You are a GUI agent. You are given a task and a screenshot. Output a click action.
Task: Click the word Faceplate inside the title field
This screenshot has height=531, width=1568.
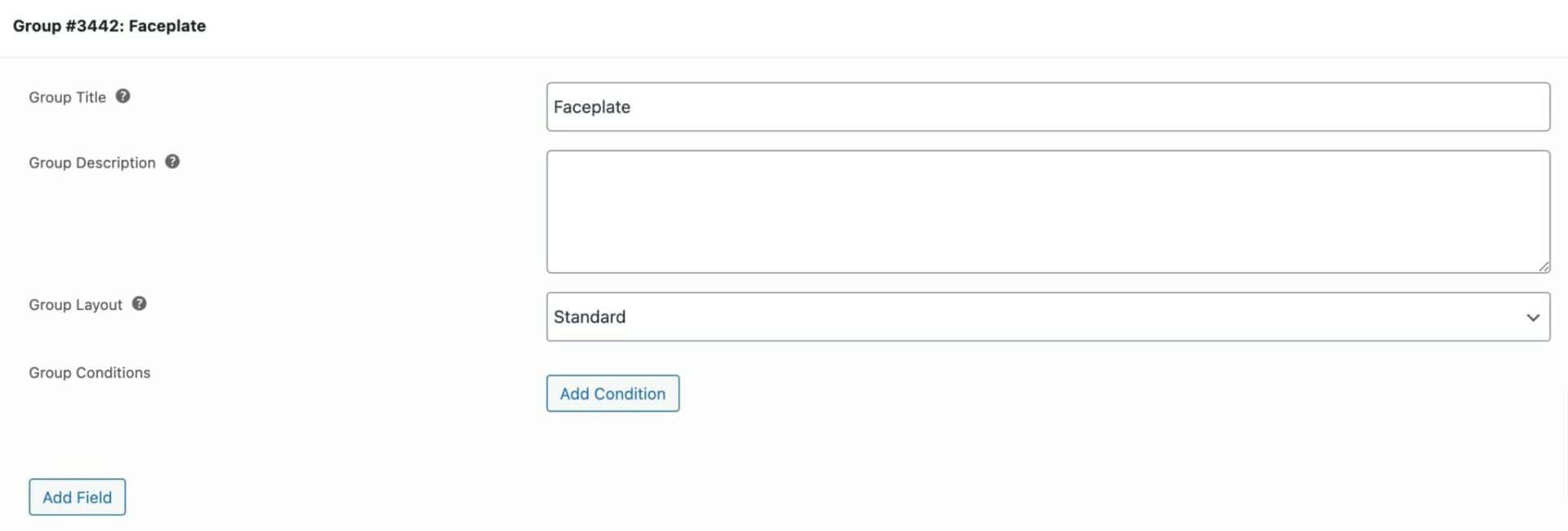[x=592, y=107]
